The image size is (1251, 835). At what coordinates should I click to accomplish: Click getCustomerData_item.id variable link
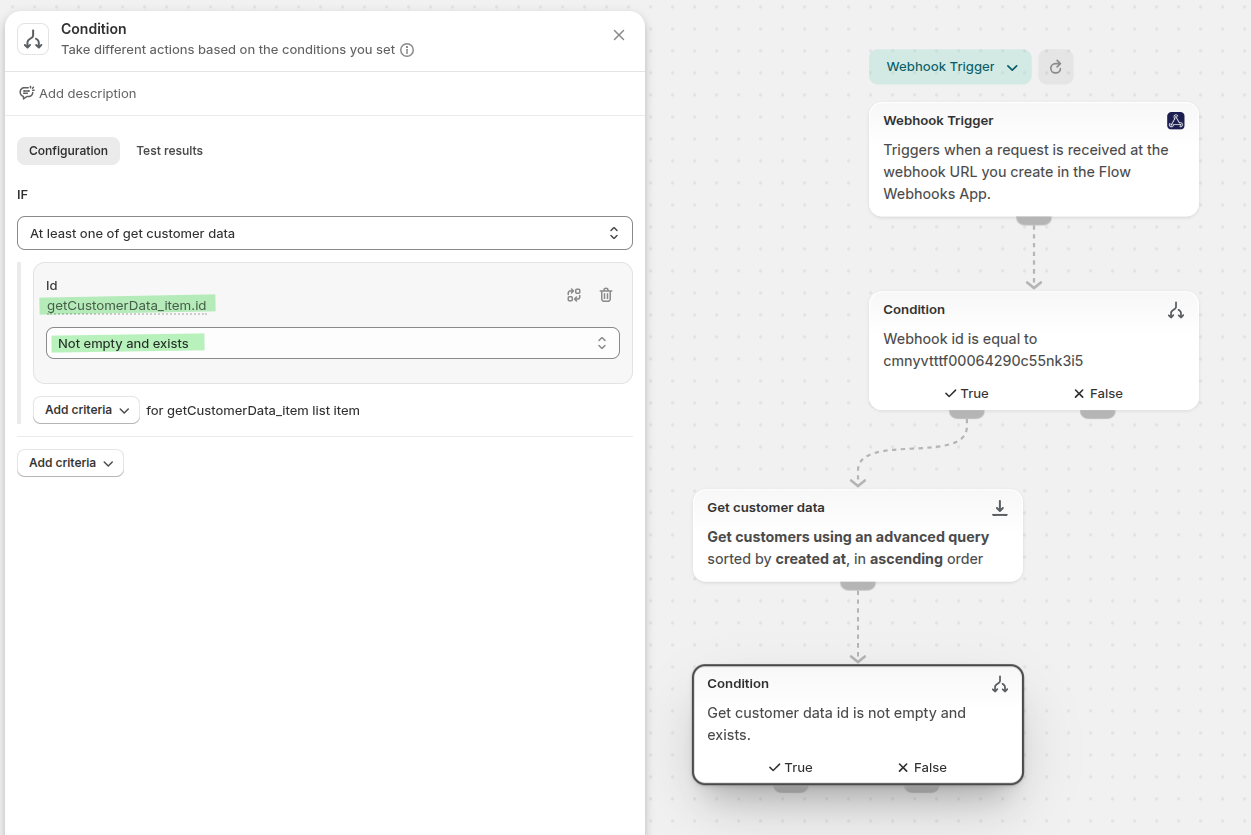point(126,305)
